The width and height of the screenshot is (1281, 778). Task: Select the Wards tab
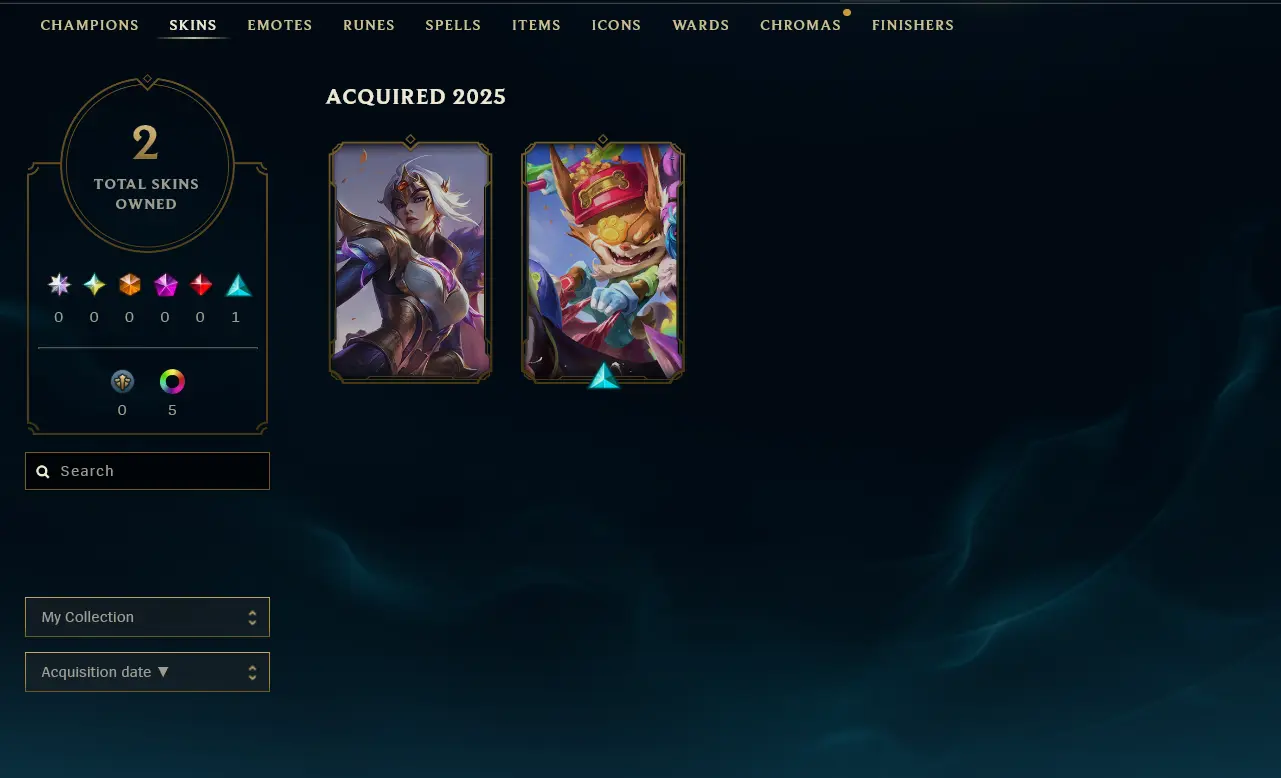[701, 25]
